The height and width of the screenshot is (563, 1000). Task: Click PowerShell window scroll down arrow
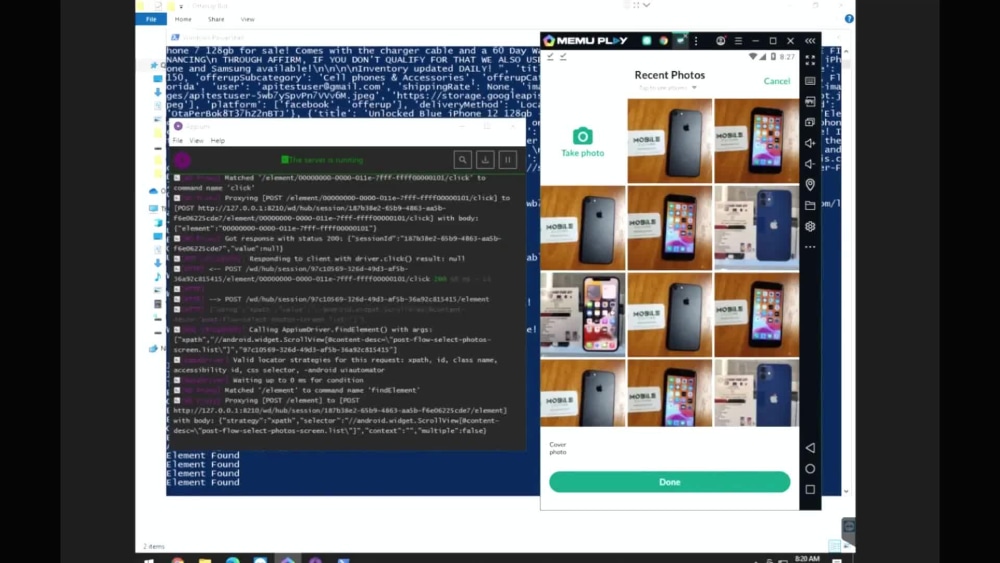846,492
